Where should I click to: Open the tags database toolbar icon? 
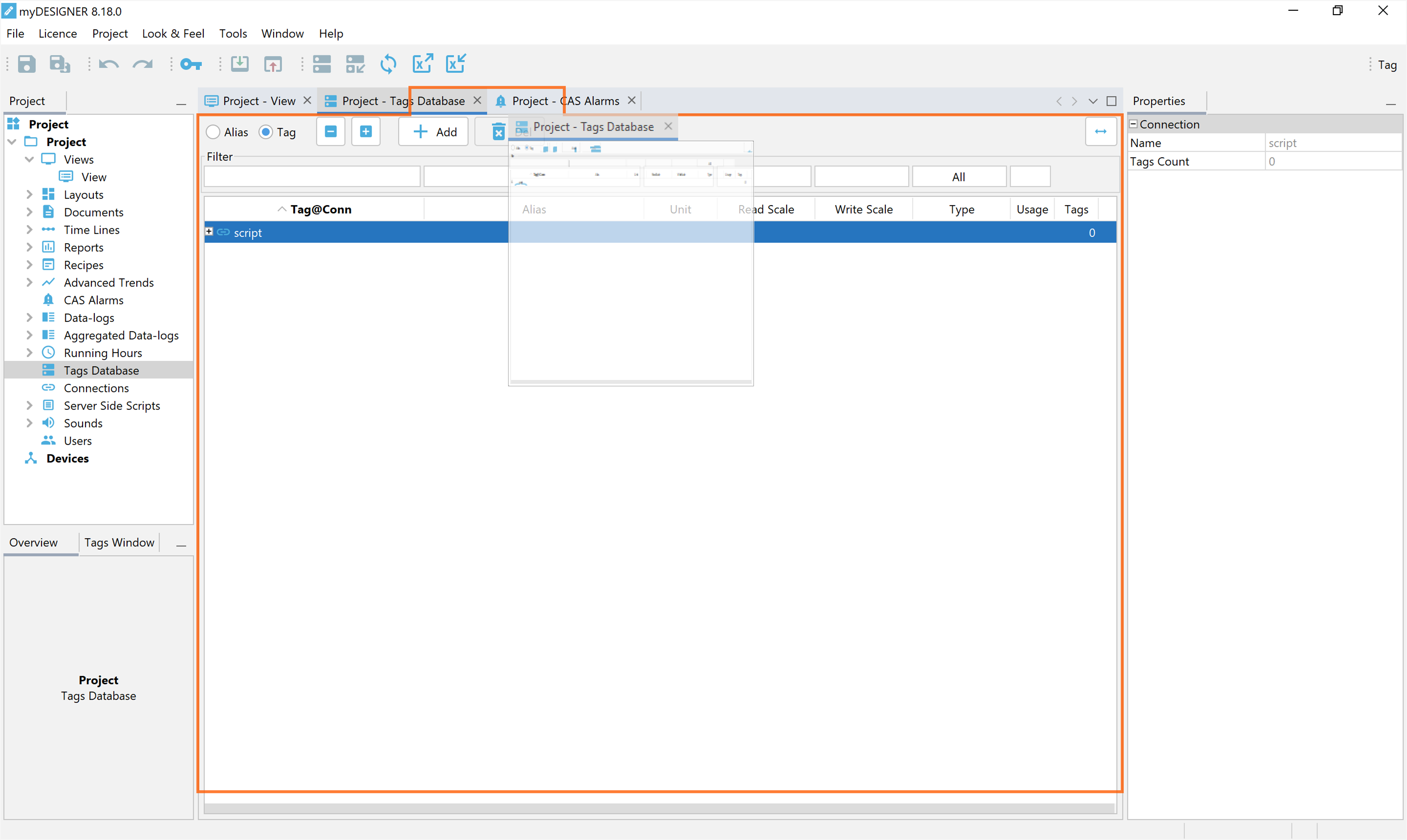[321, 64]
